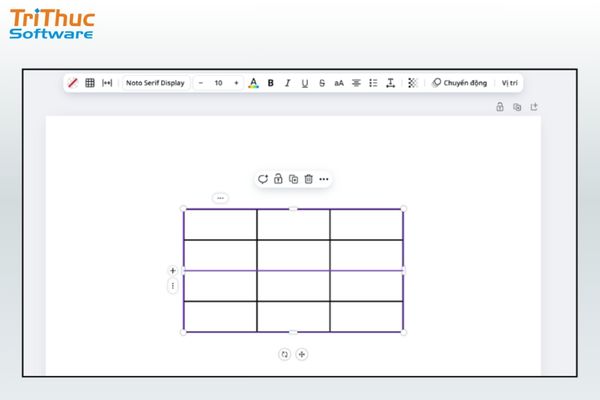600x400 pixels.
Task: Click the font size value 10
Action: click(218, 83)
